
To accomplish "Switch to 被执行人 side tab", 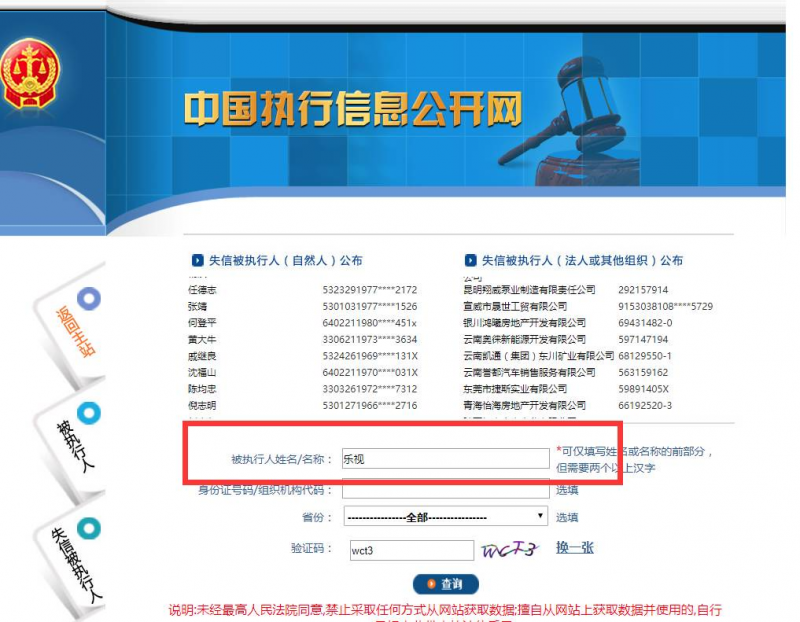I will point(72,445).
